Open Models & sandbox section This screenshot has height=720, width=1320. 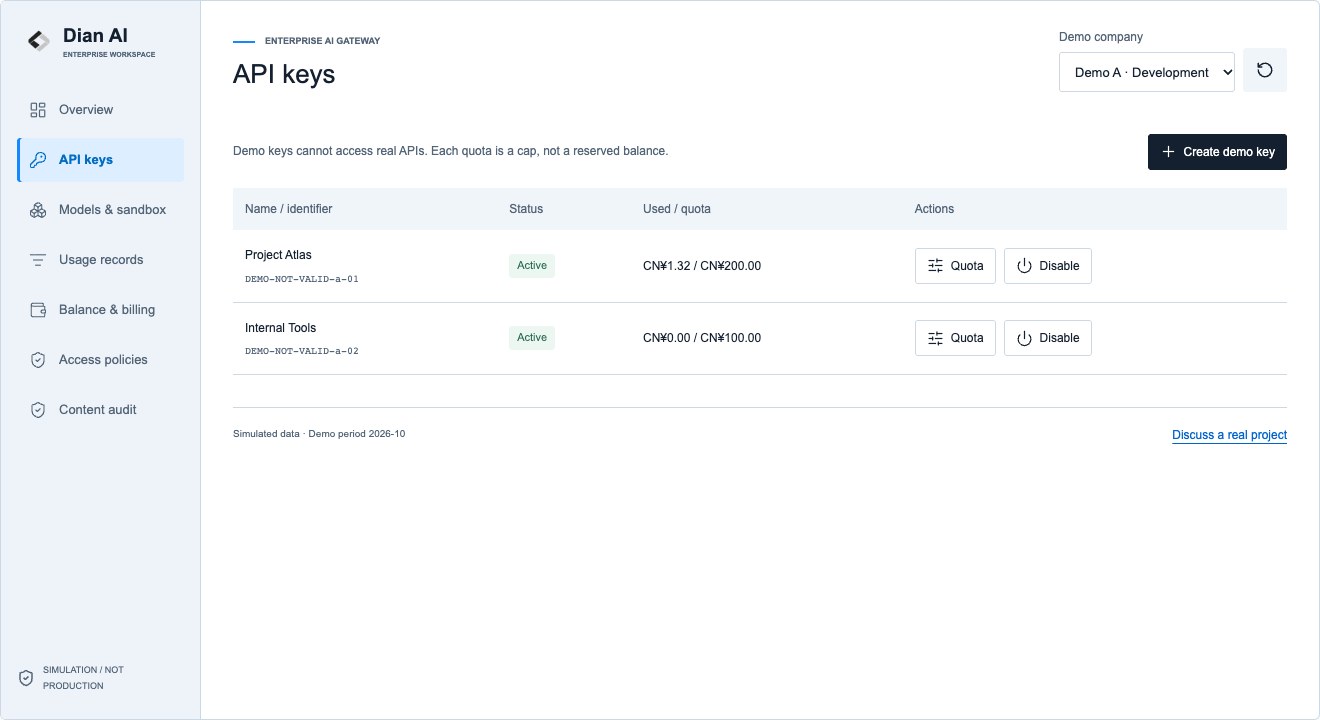(100, 210)
